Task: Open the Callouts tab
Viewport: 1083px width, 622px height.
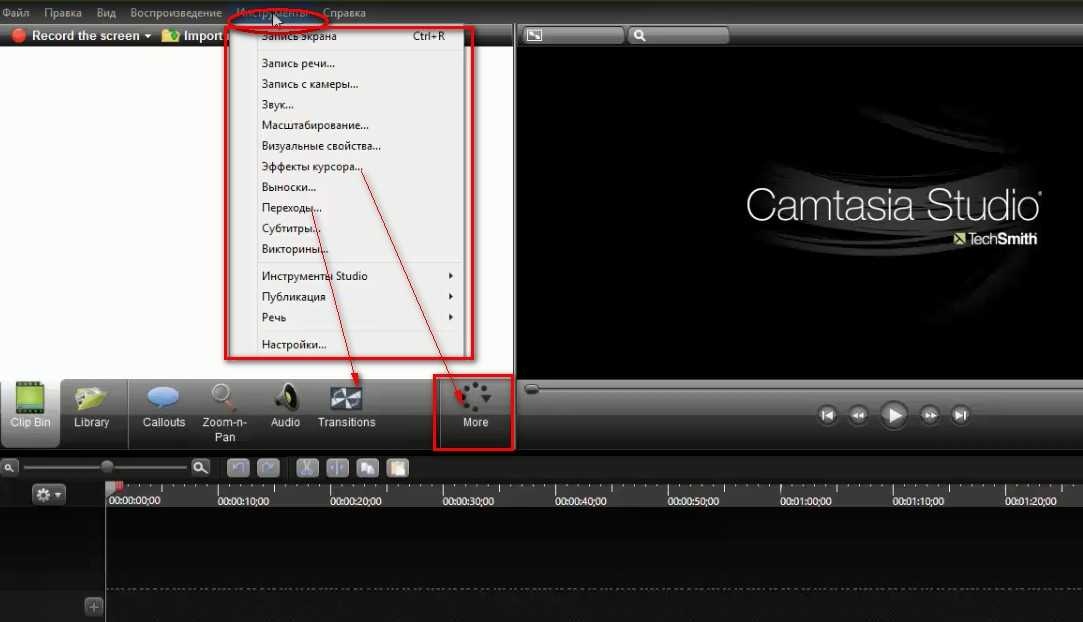Action: tap(163, 406)
